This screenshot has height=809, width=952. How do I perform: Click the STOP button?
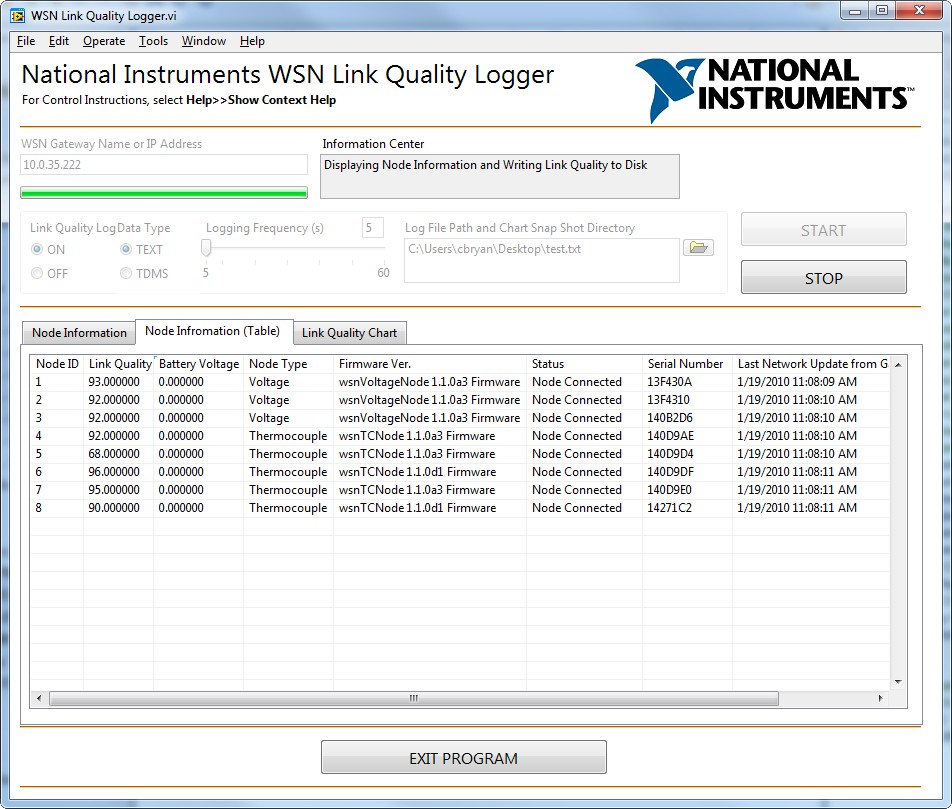823,278
